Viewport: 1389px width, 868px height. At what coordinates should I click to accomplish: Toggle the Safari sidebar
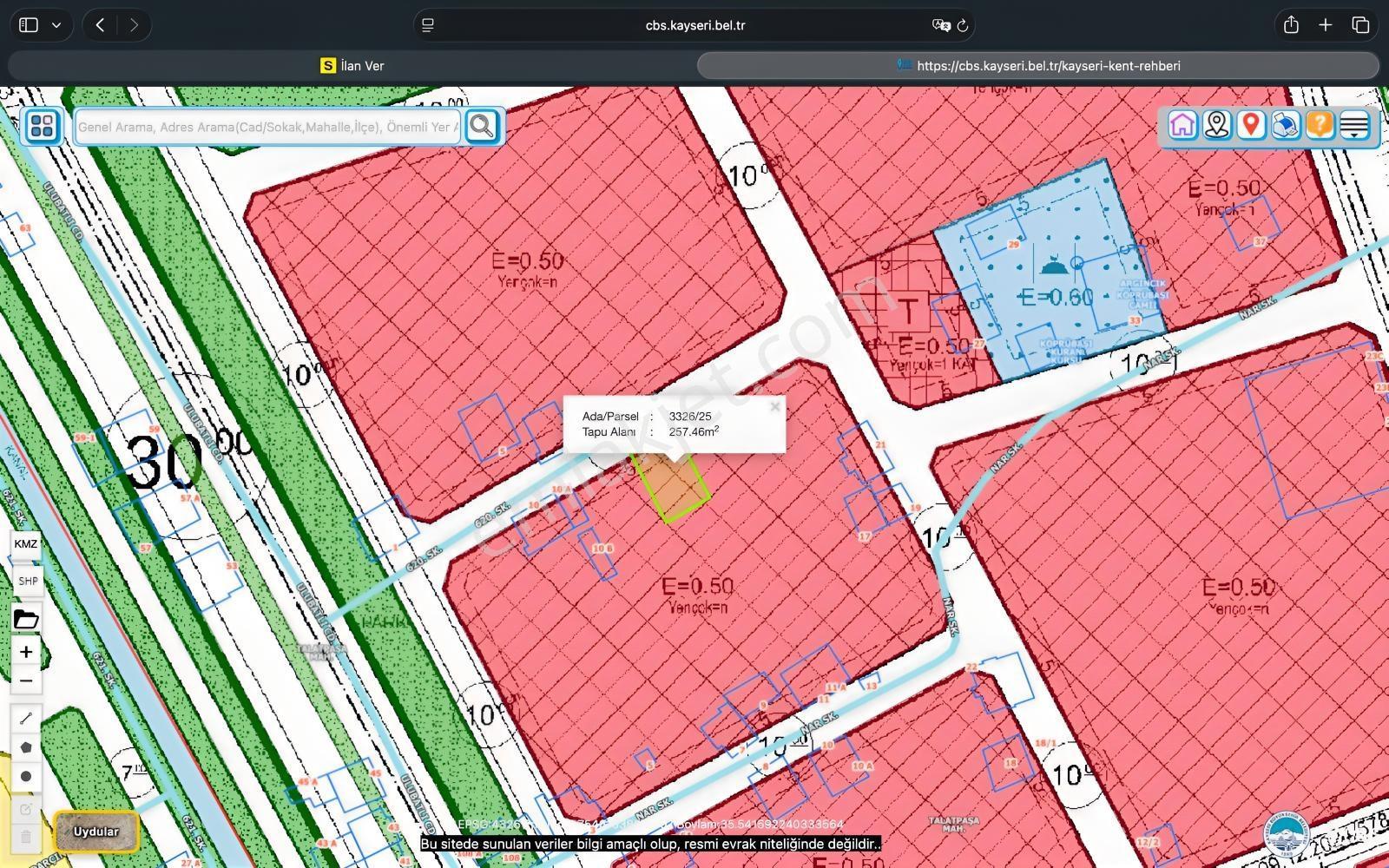[x=29, y=25]
